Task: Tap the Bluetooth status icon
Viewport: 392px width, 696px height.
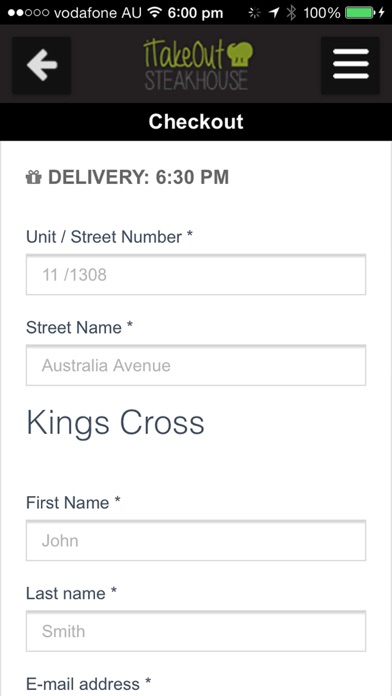Action: (291, 12)
